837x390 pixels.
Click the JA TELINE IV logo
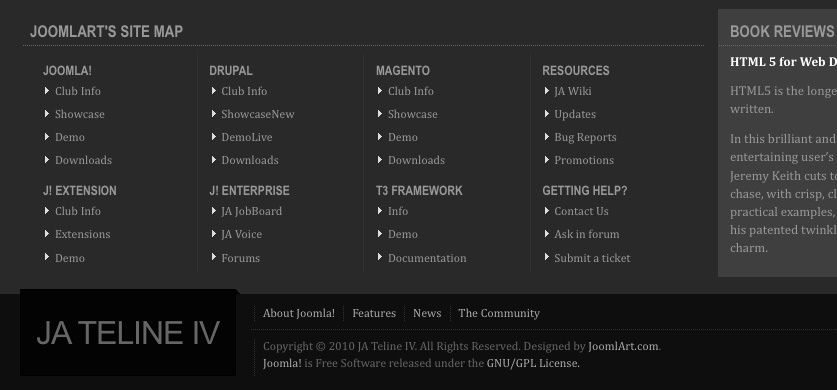128,333
